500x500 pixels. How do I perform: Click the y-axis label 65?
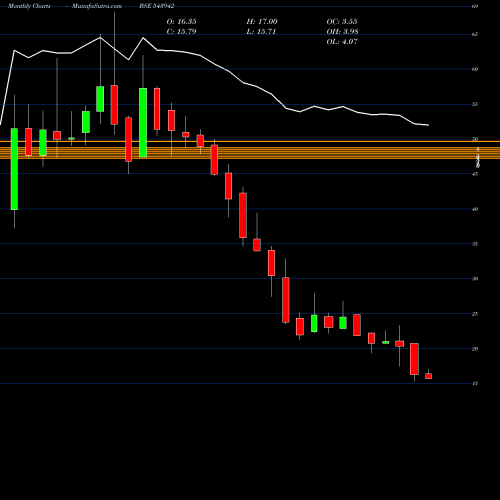pyautogui.click(x=475, y=34)
